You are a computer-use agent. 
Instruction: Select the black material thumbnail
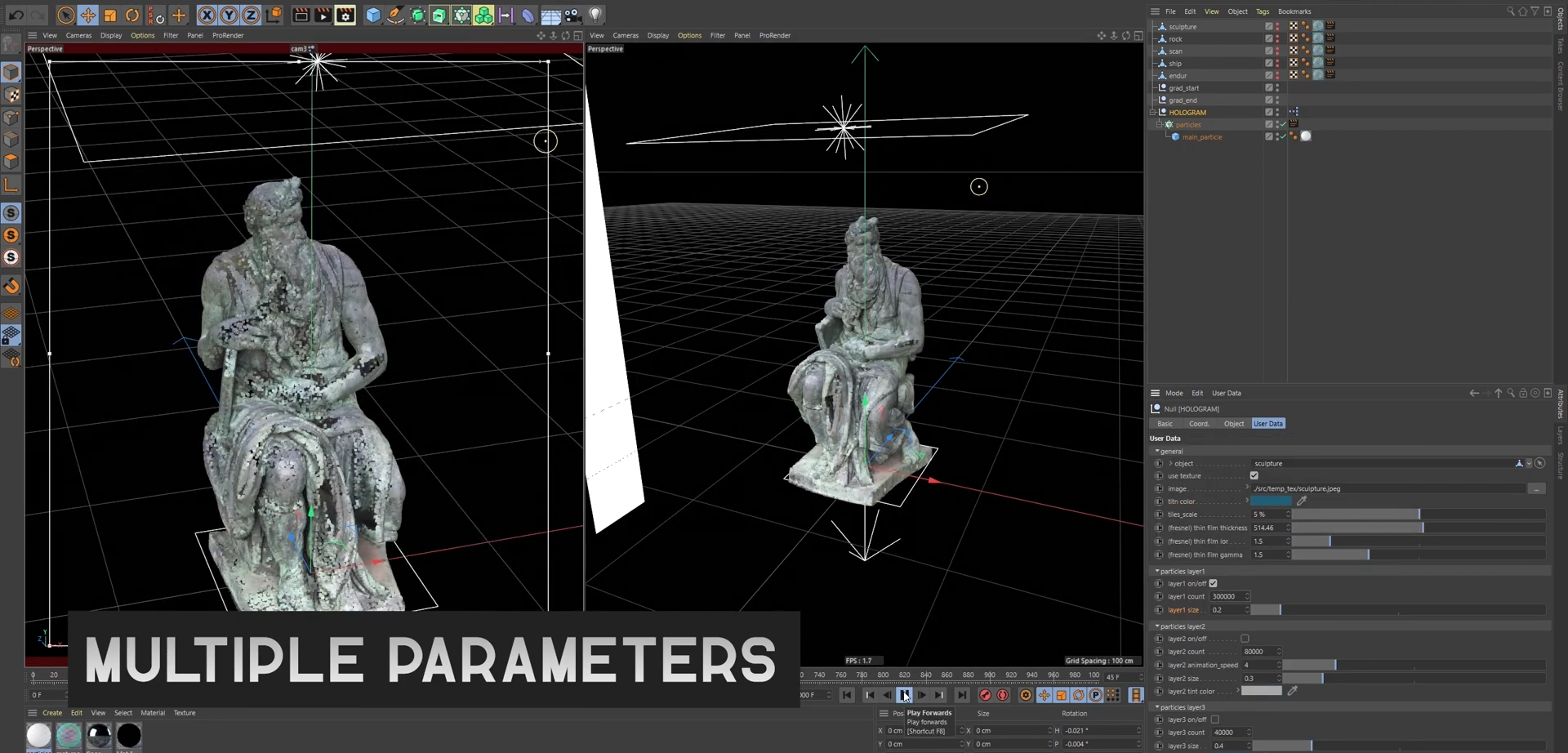tap(129, 735)
